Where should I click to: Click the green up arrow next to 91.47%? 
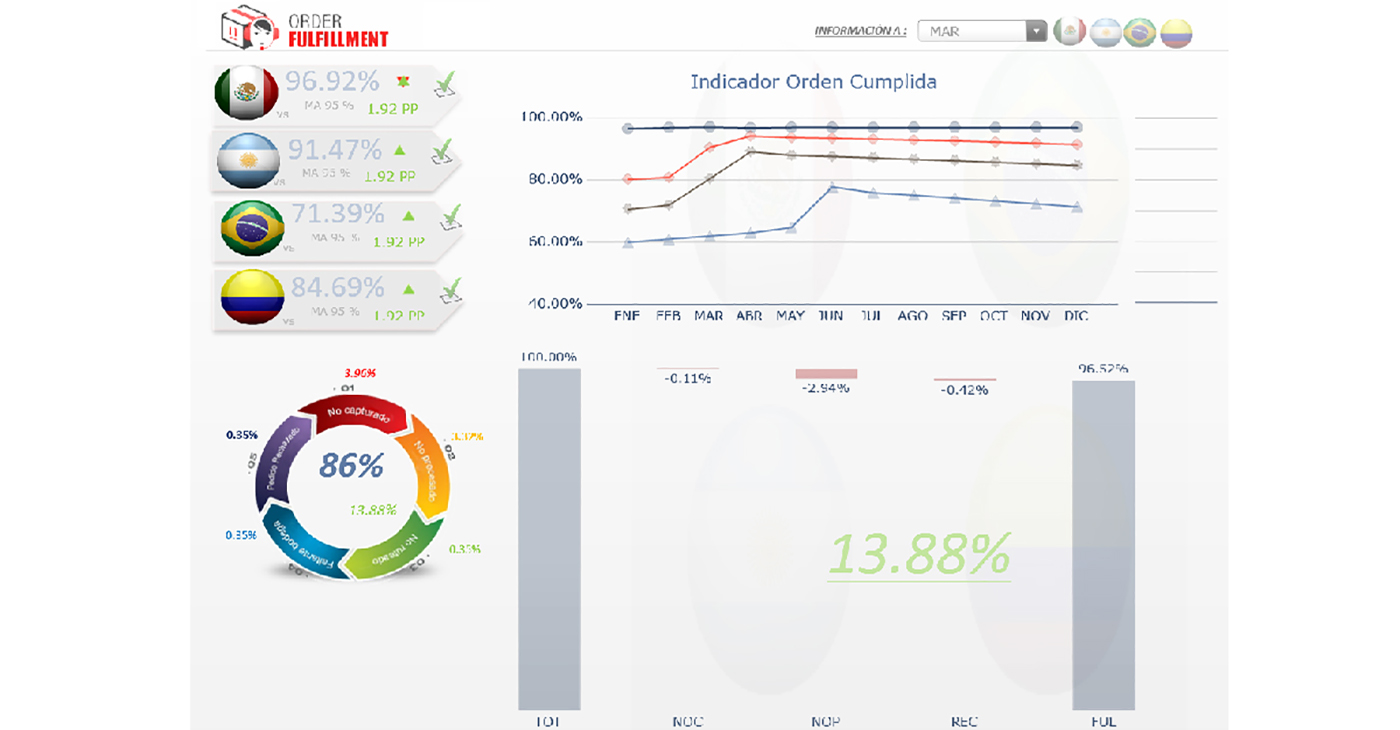pyautogui.click(x=400, y=150)
